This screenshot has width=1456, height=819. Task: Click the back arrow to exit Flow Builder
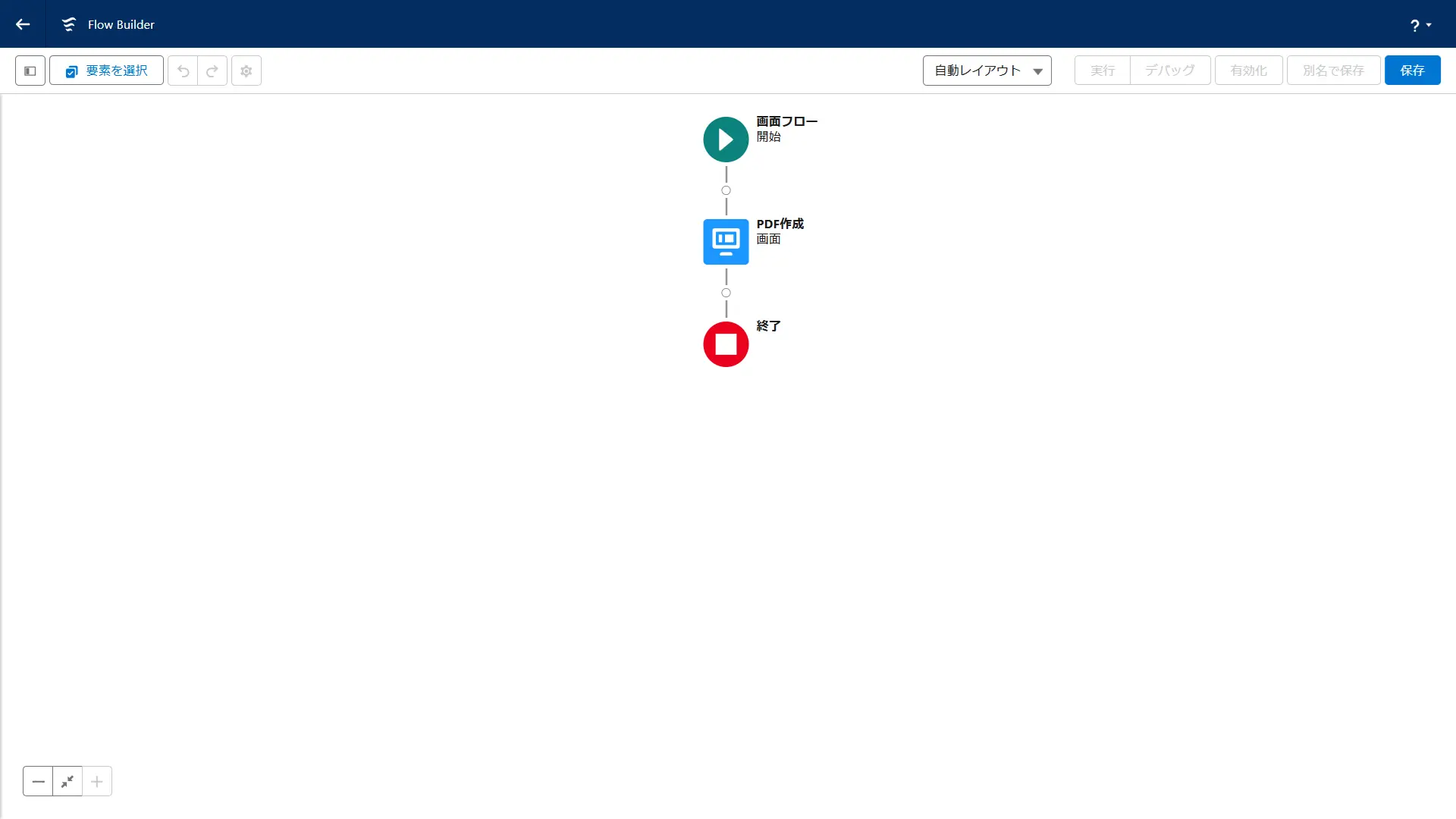(23, 24)
